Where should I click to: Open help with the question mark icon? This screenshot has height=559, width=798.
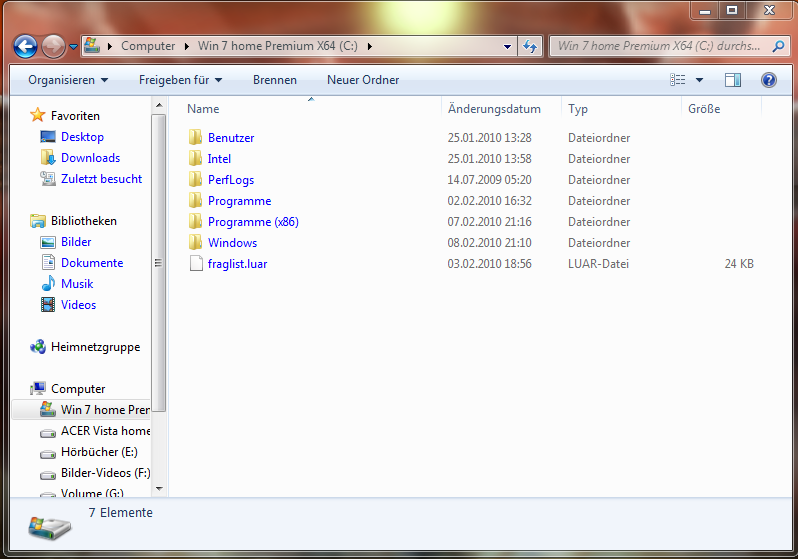(768, 80)
